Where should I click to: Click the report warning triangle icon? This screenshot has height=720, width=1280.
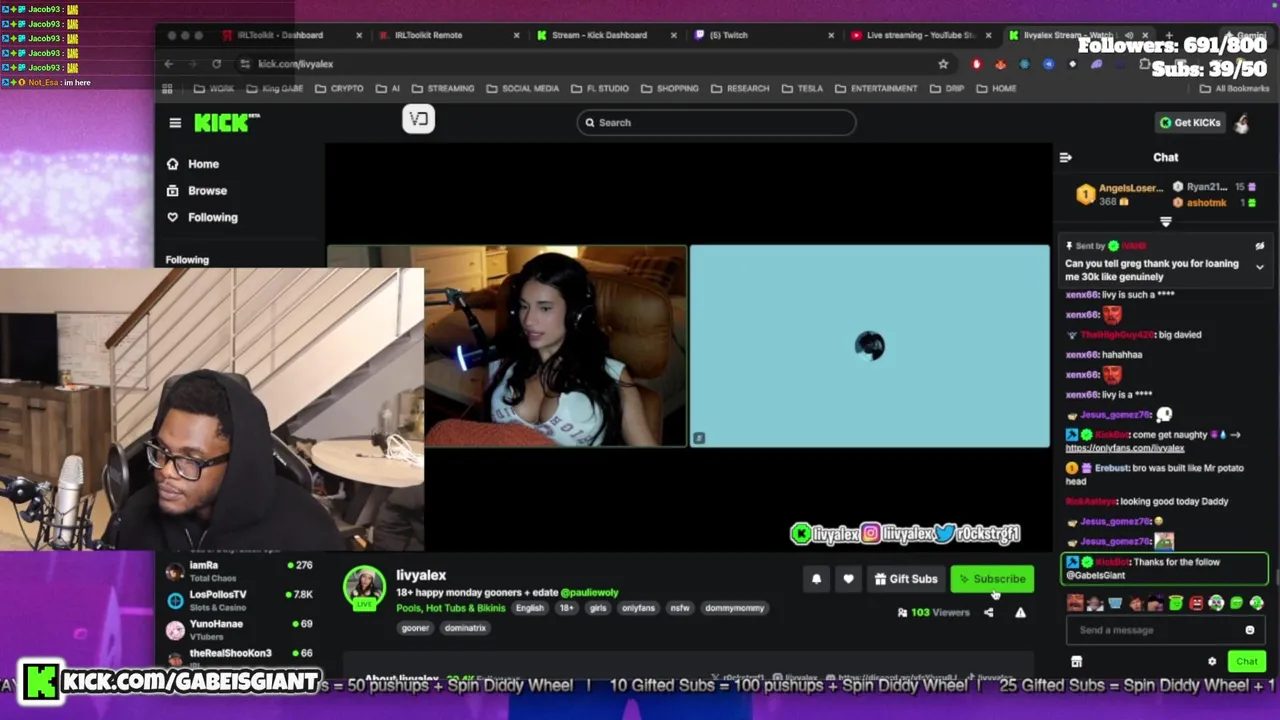(1020, 612)
